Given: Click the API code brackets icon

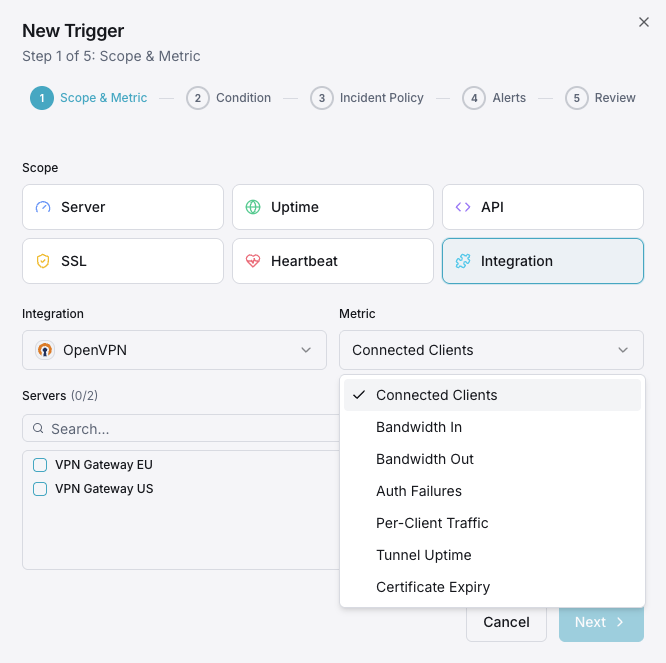Looking at the screenshot, I should [x=462, y=207].
